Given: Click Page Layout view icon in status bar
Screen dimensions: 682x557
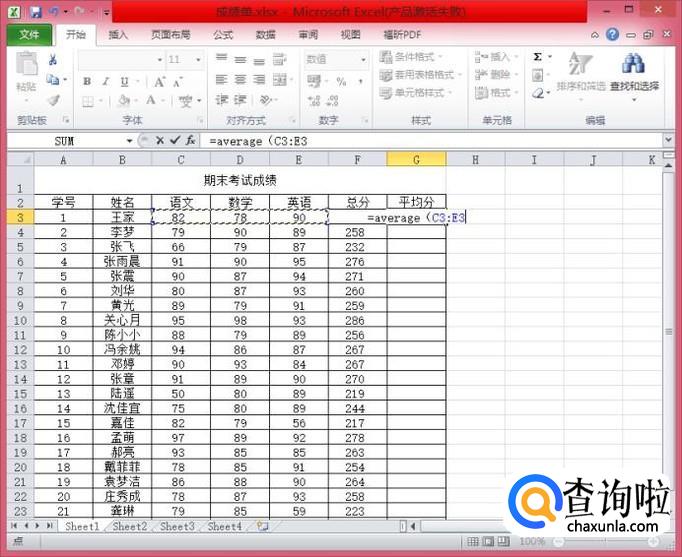Looking at the screenshot, I should pos(488,541).
